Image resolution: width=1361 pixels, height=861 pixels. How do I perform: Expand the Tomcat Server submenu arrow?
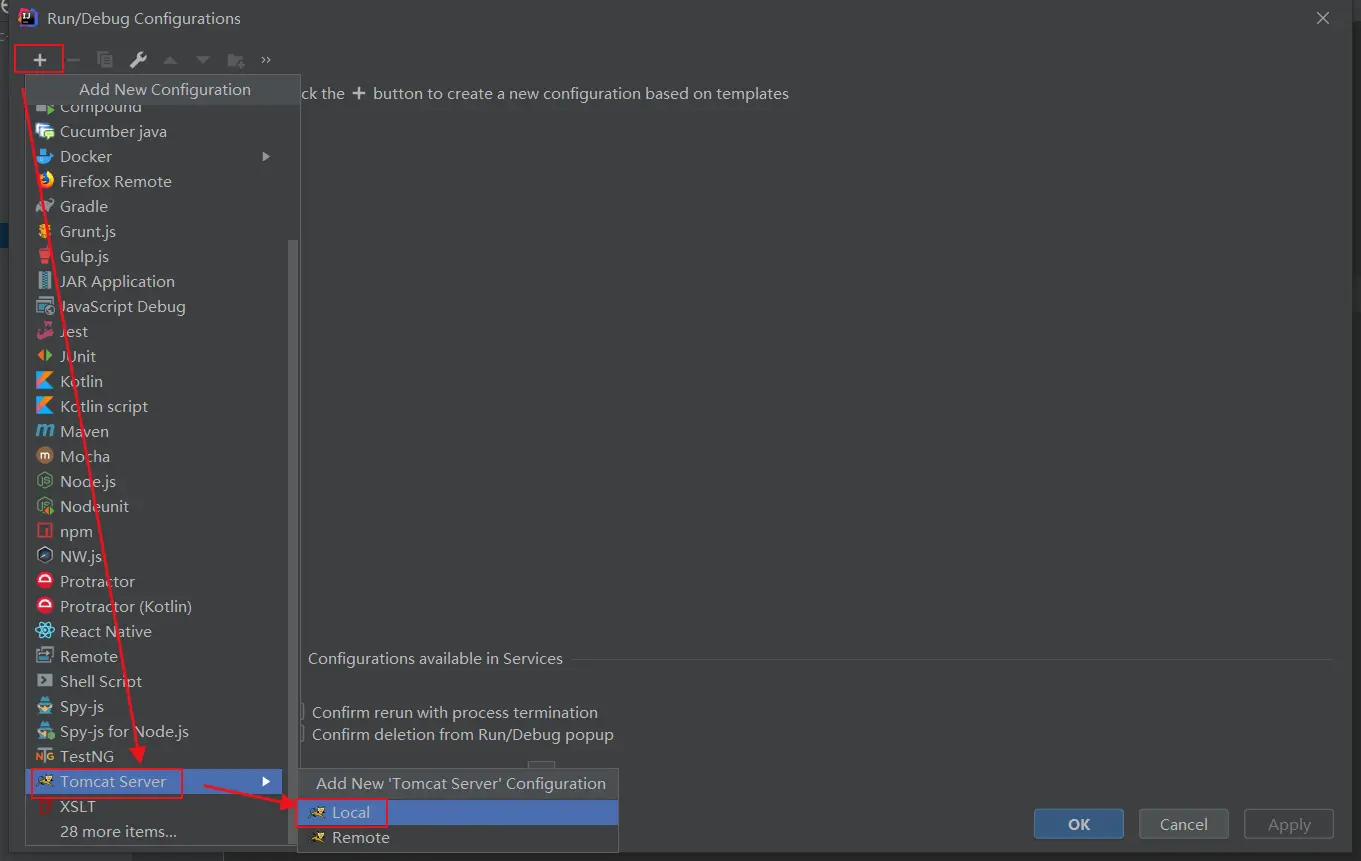(266, 781)
